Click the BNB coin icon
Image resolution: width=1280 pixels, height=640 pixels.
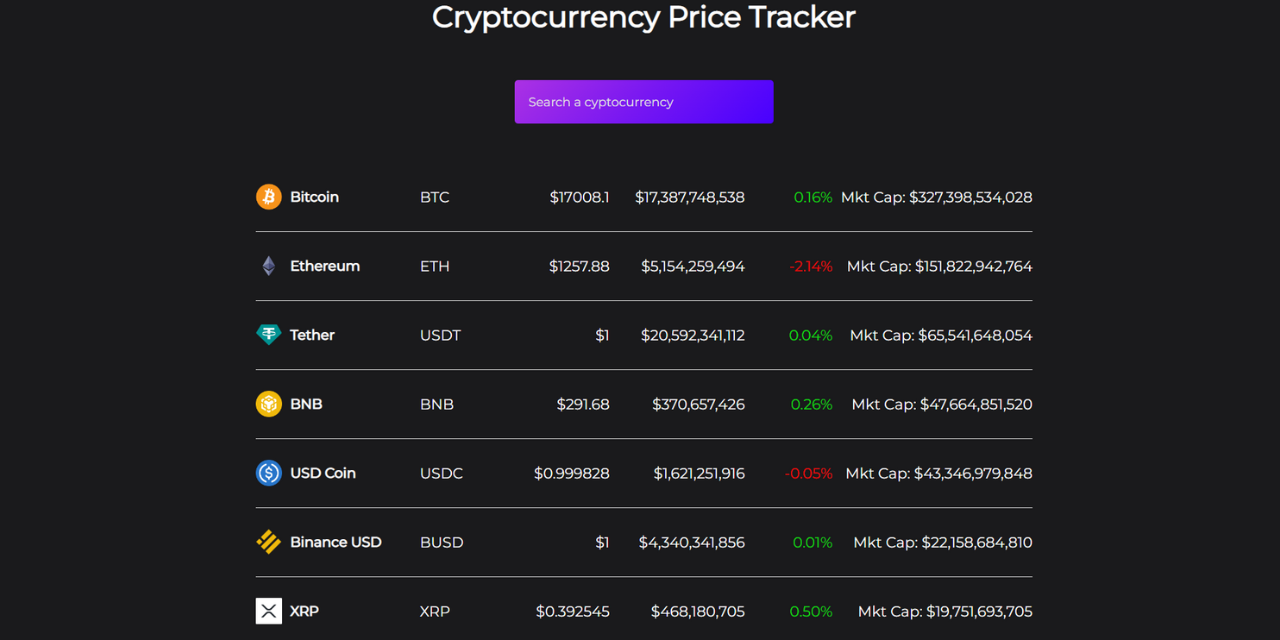click(x=268, y=404)
